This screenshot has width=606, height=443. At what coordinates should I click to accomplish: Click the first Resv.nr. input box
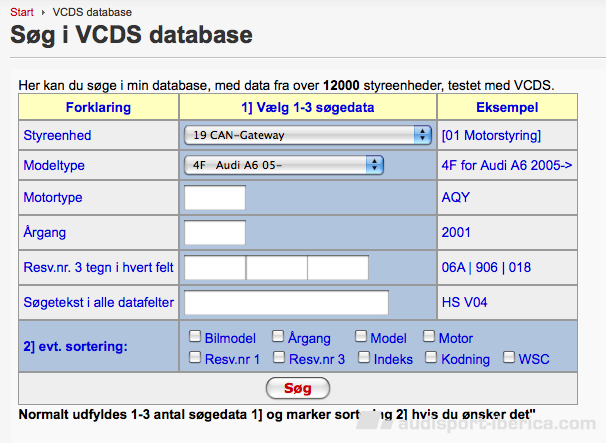(x=215, y=268)
